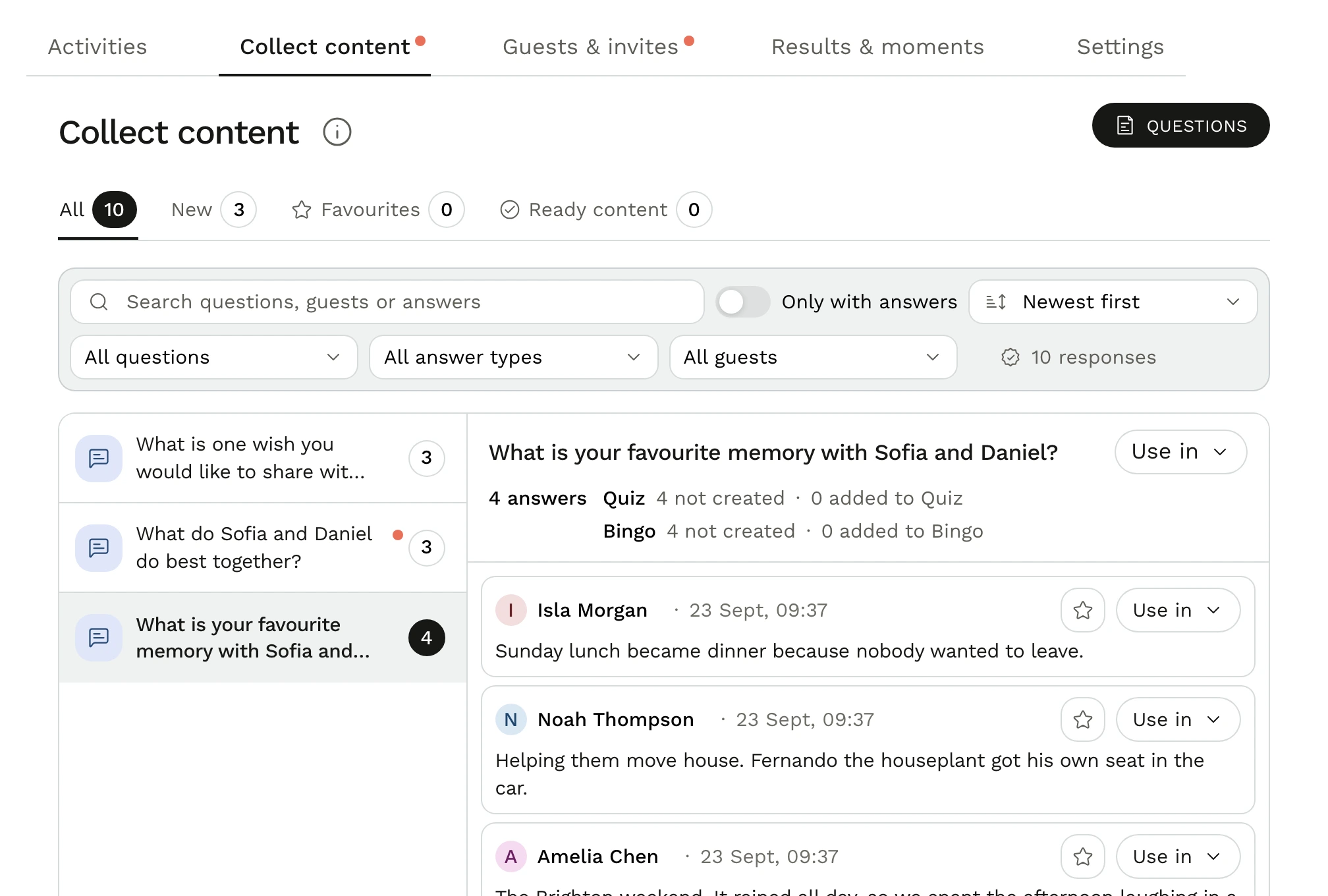Expand Use in menu for Noah Thompson's answer

1178,719
